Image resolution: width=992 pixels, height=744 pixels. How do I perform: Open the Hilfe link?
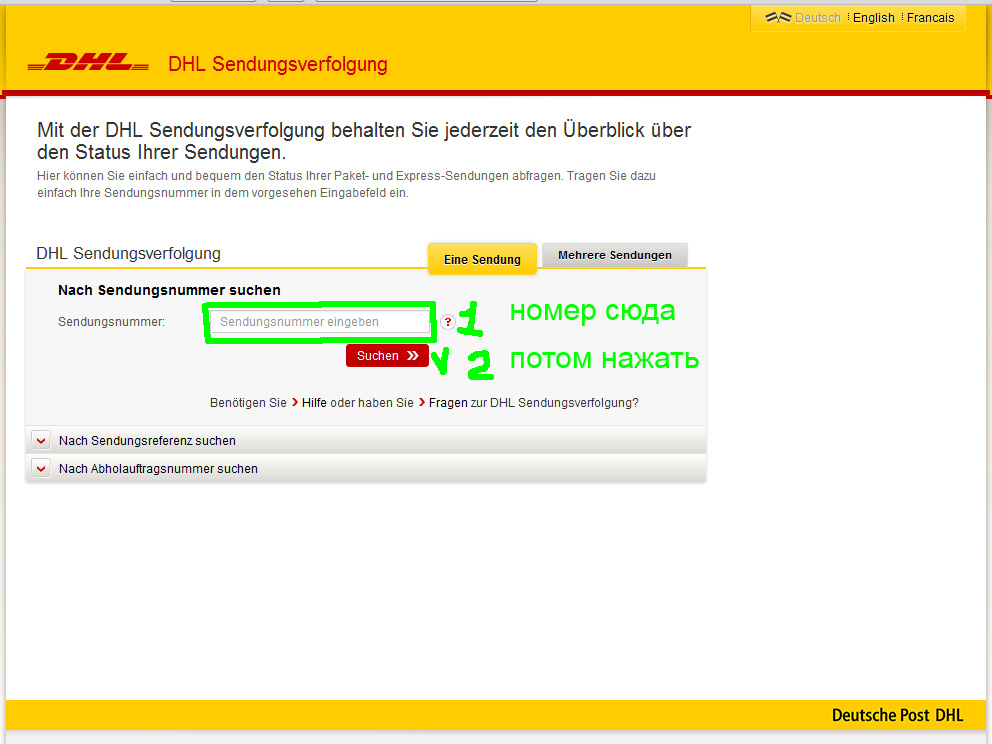point(314,403)
